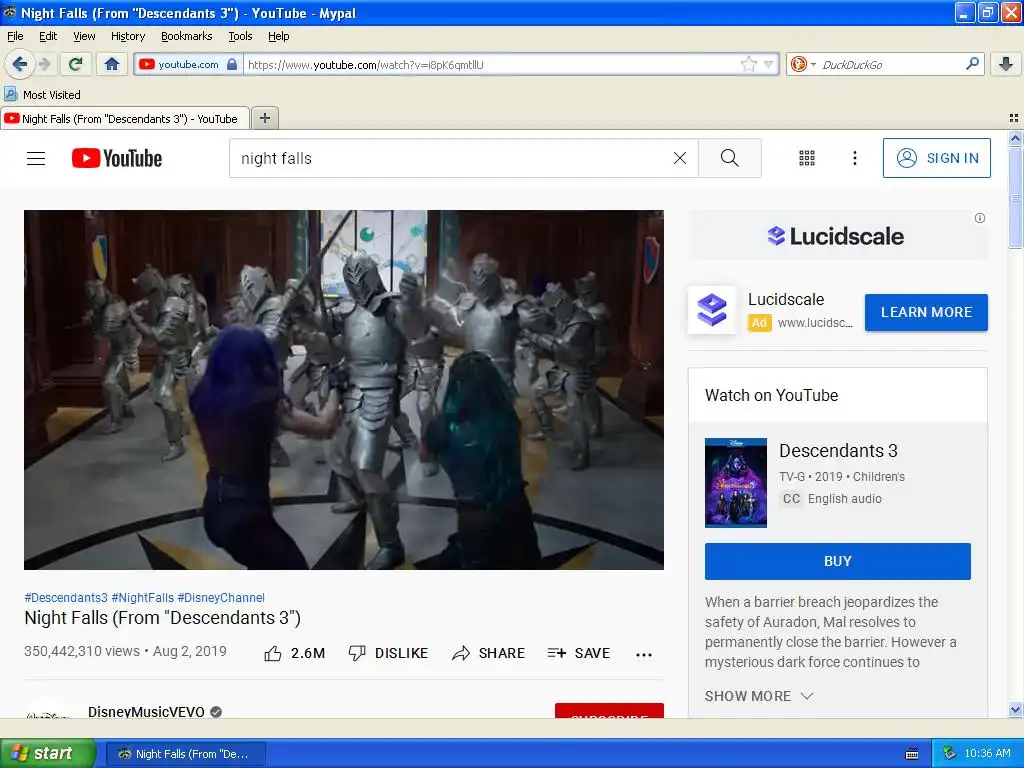The height and width of the screenshot is (768, 1024).
Task: Go to YouTube home via the logo
Action: pos(117,158)
